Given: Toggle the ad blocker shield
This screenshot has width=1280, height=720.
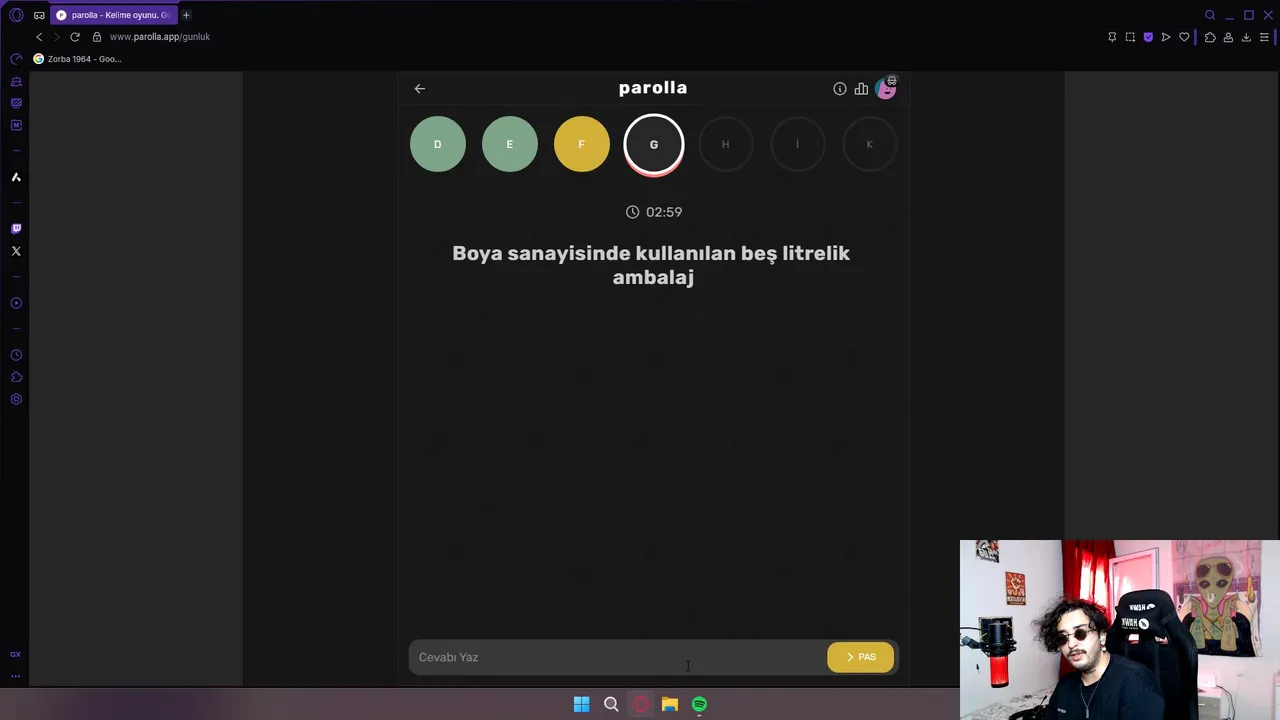Looking at the screenshot, I should coord(1148,37).
